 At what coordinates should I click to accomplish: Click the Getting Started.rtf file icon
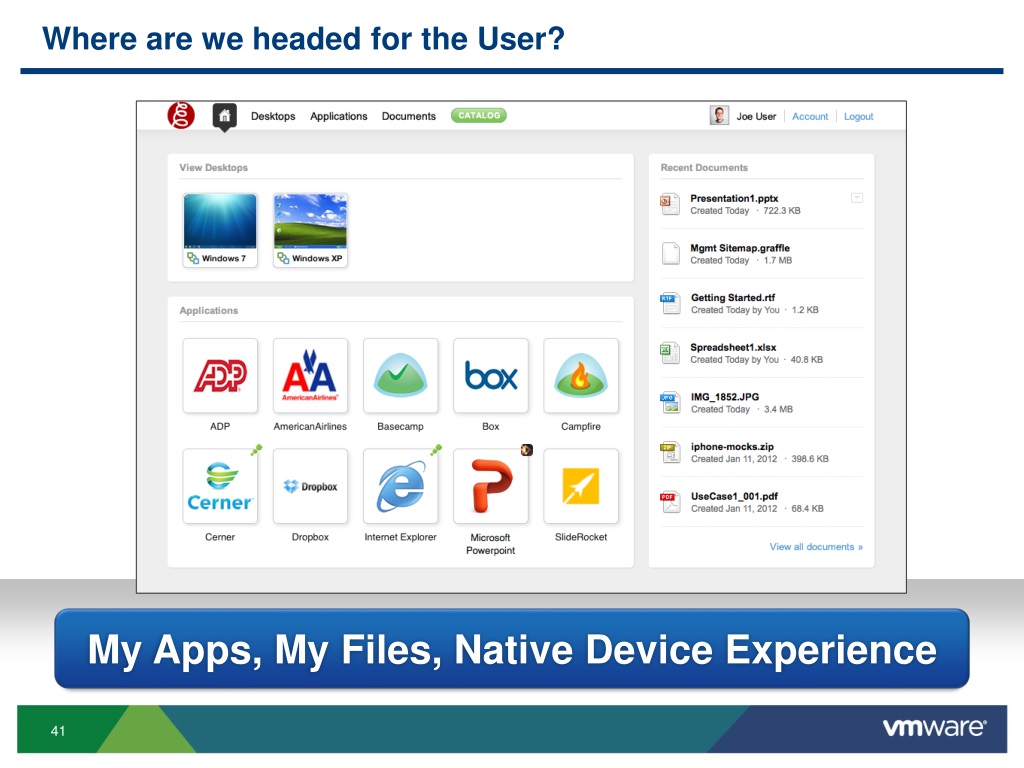click(x=670, y=303)
